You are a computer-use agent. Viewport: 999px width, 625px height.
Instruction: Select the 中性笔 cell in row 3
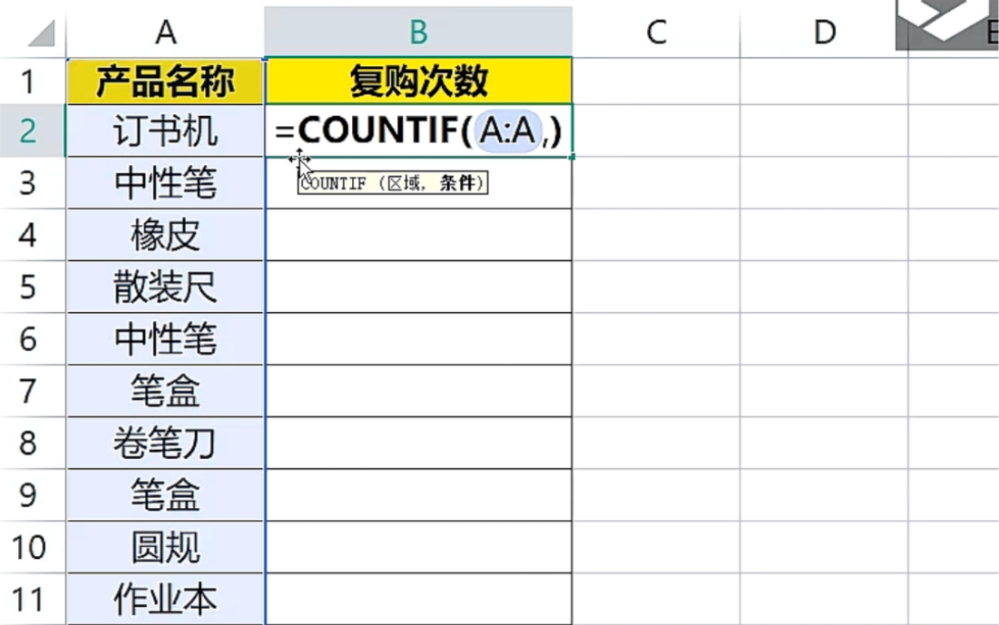[165, 183]
